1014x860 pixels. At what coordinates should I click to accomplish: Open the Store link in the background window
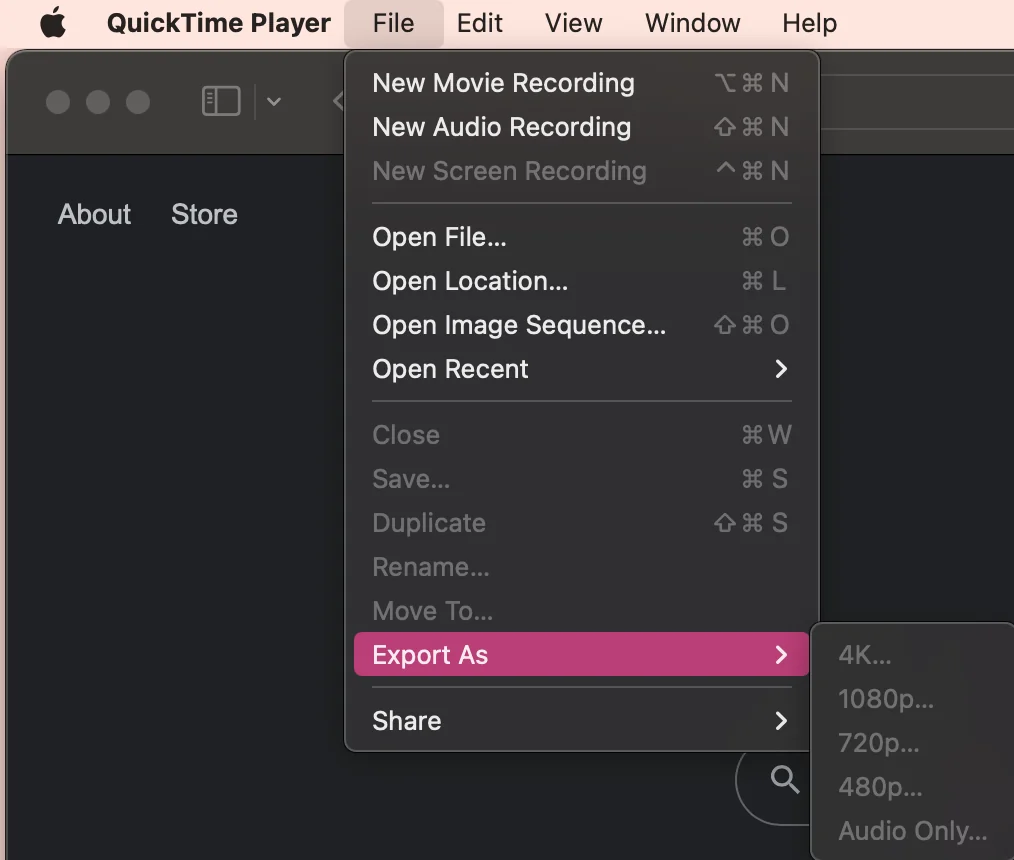(204, 214)
